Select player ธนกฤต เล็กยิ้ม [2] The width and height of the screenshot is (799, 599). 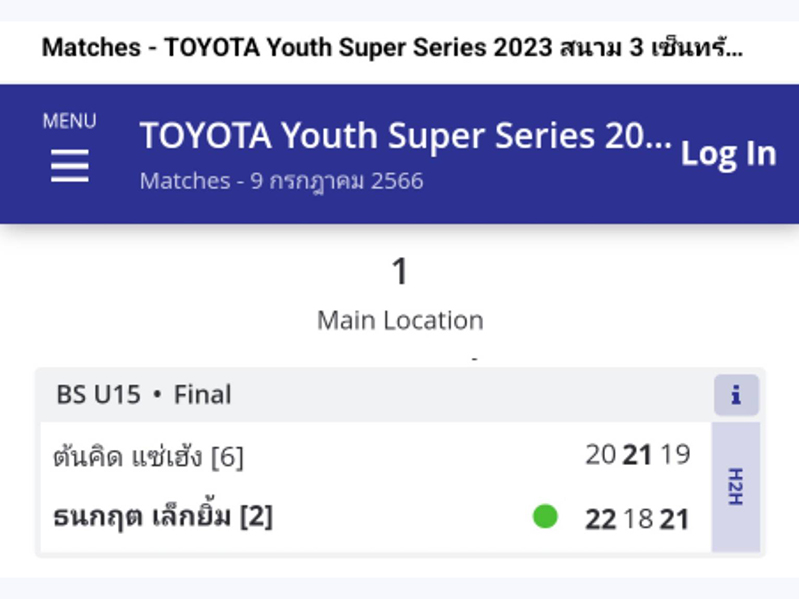(x=163, y=516)
